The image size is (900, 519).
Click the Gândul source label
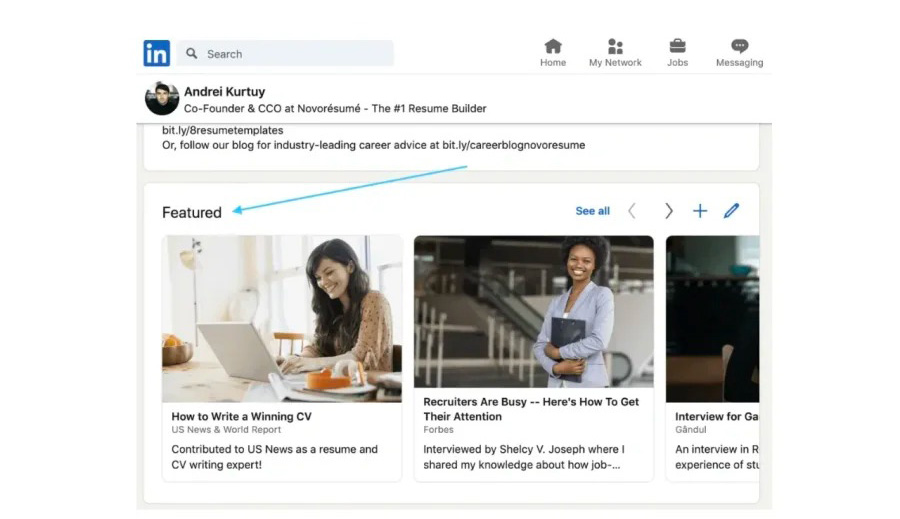690,429
